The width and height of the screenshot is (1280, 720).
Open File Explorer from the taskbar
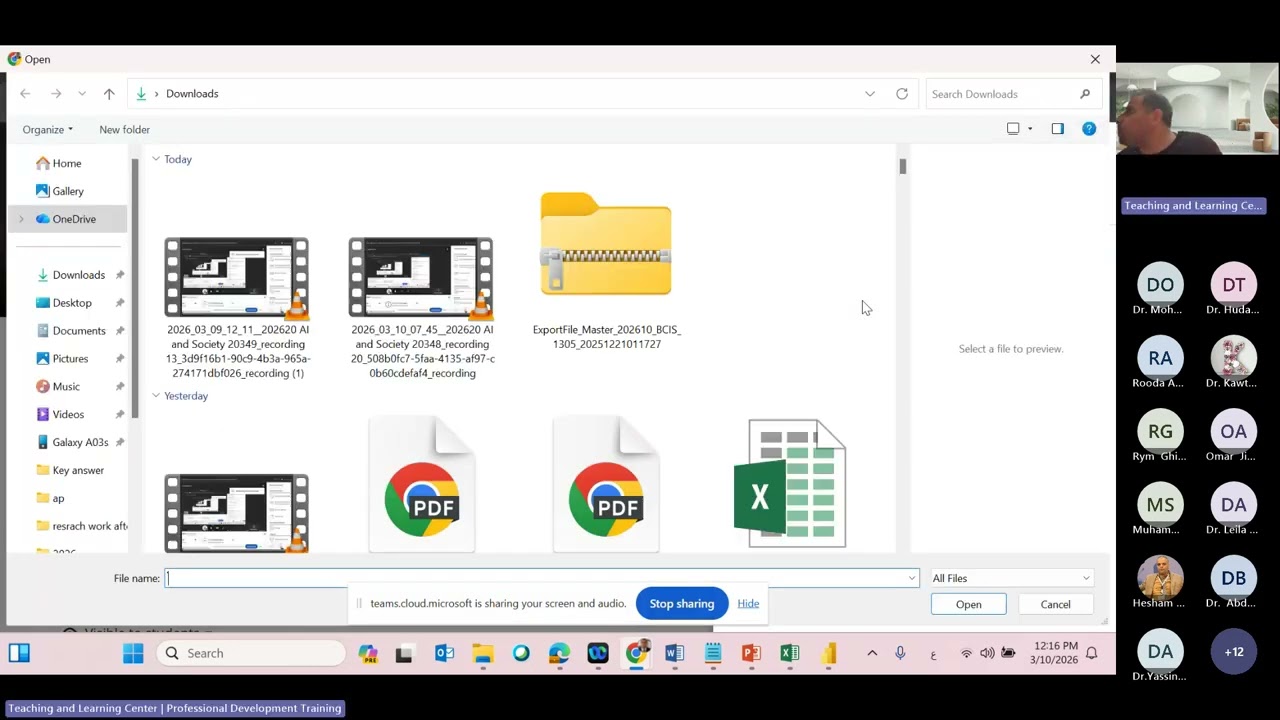click(483, 654)
